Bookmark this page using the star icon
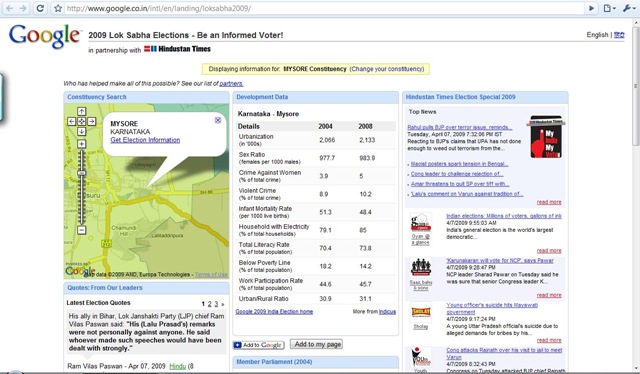Image resolution: width=640 pixels, height=374 pixels. coord(58,8)
